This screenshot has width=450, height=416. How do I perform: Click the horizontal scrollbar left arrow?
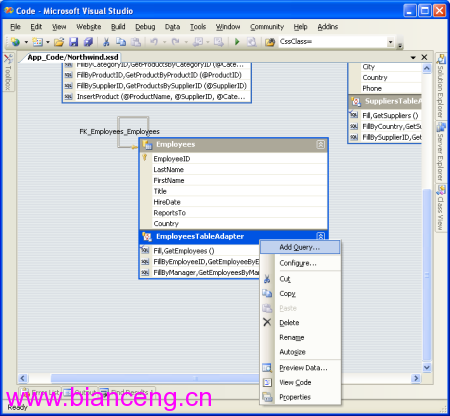[22, 378]
